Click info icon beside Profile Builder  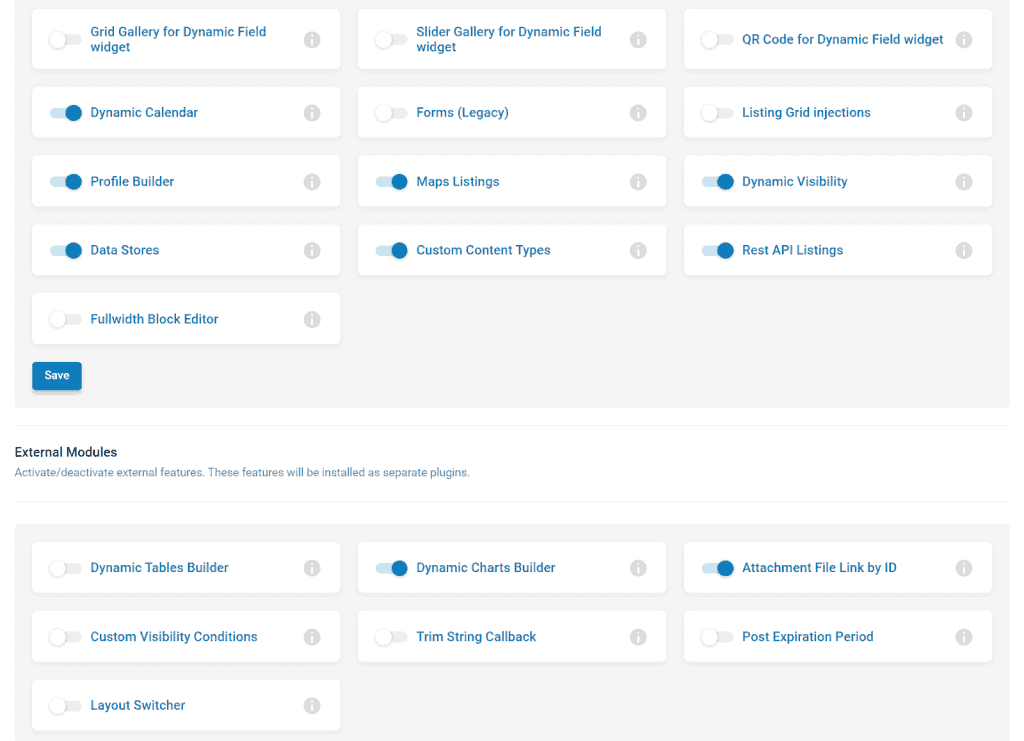click(312, 182)
